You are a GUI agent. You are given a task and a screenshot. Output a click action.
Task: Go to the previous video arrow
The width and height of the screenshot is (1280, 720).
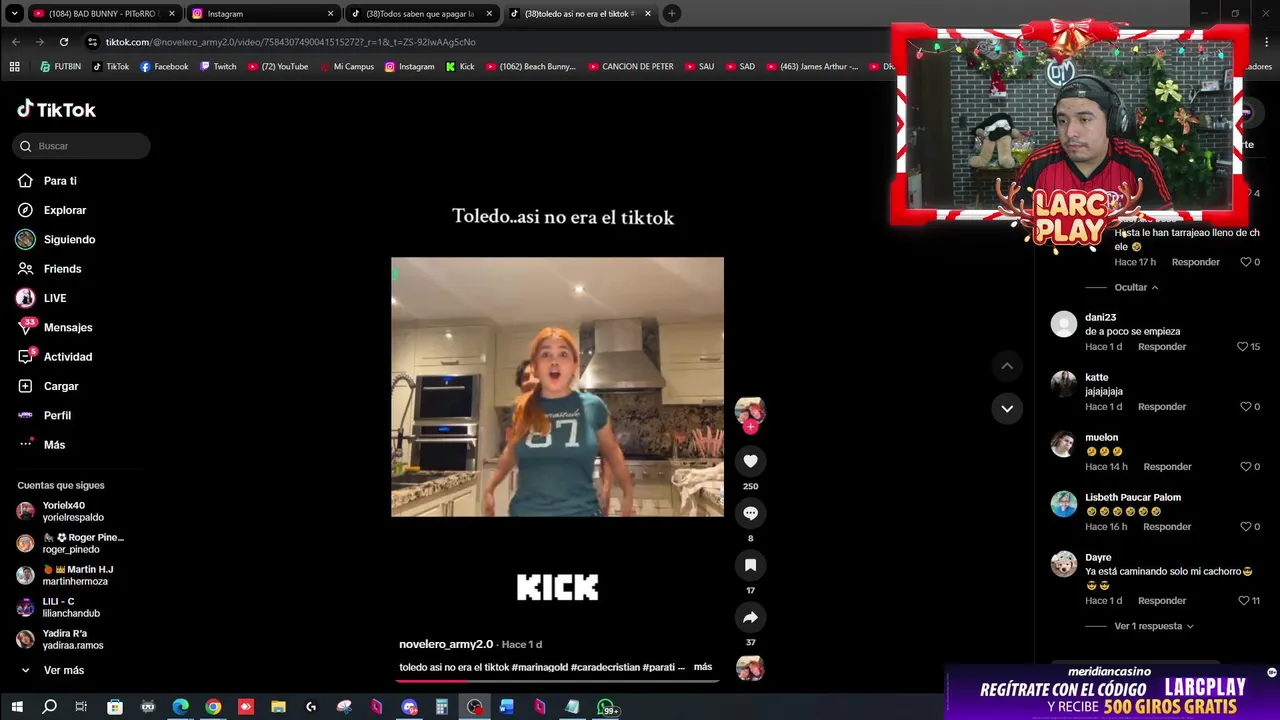click(1007, 366)
